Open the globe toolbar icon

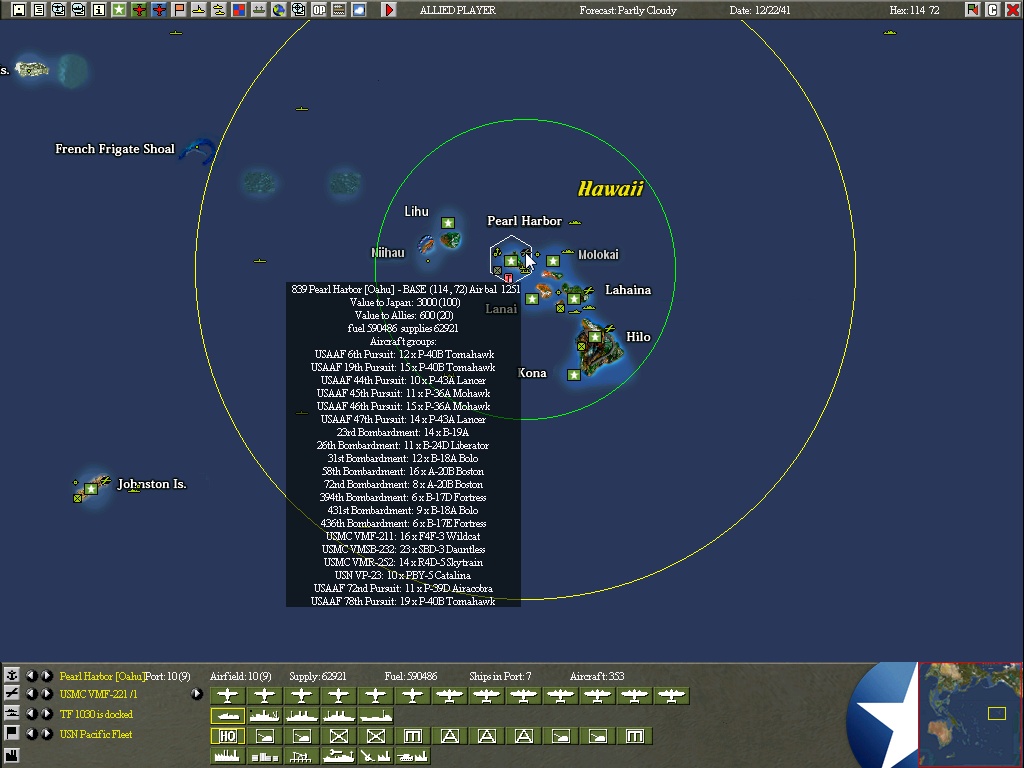tap(279, 10)
